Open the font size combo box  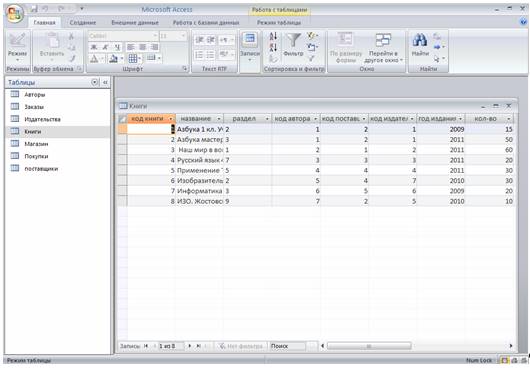click(173, 36)
